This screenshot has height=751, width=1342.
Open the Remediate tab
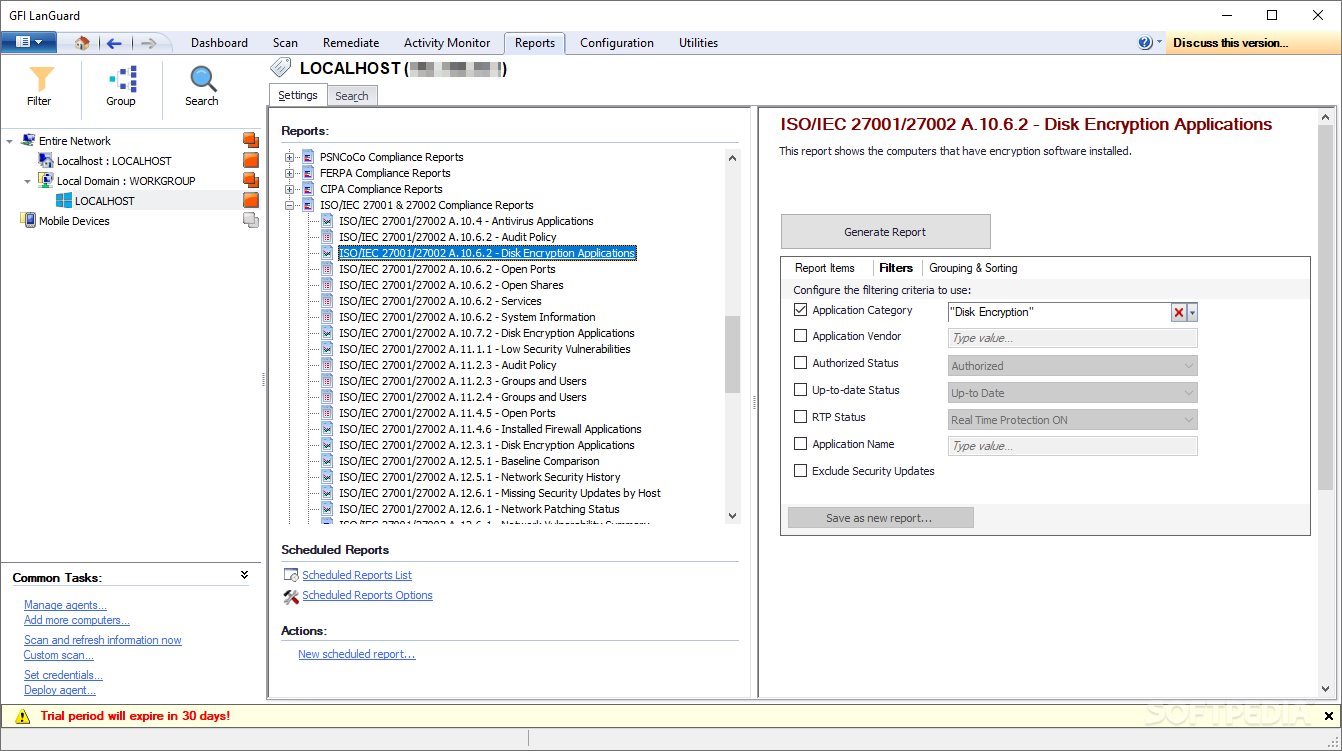click(x=351, y=43)
